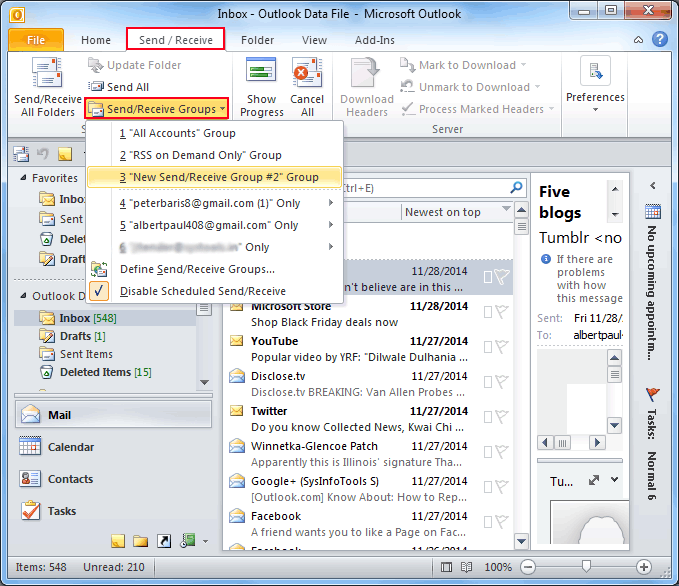Click the quick access Send/Receive icon
This screenshot has width=679, height=586.
point(21,154)
